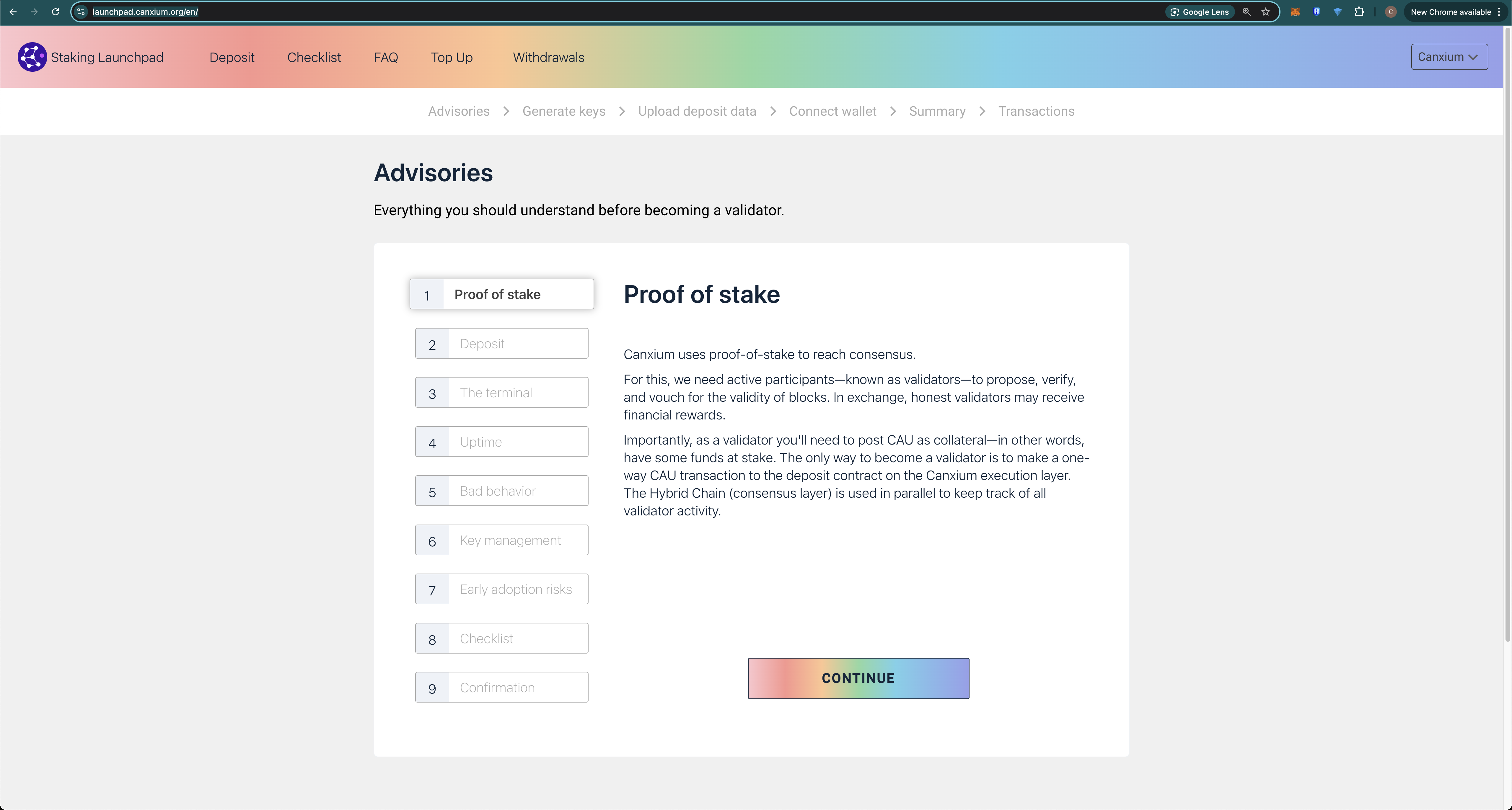Click the Top Up link
This screenshot has width=1512, height=810.
pos(451,58)
